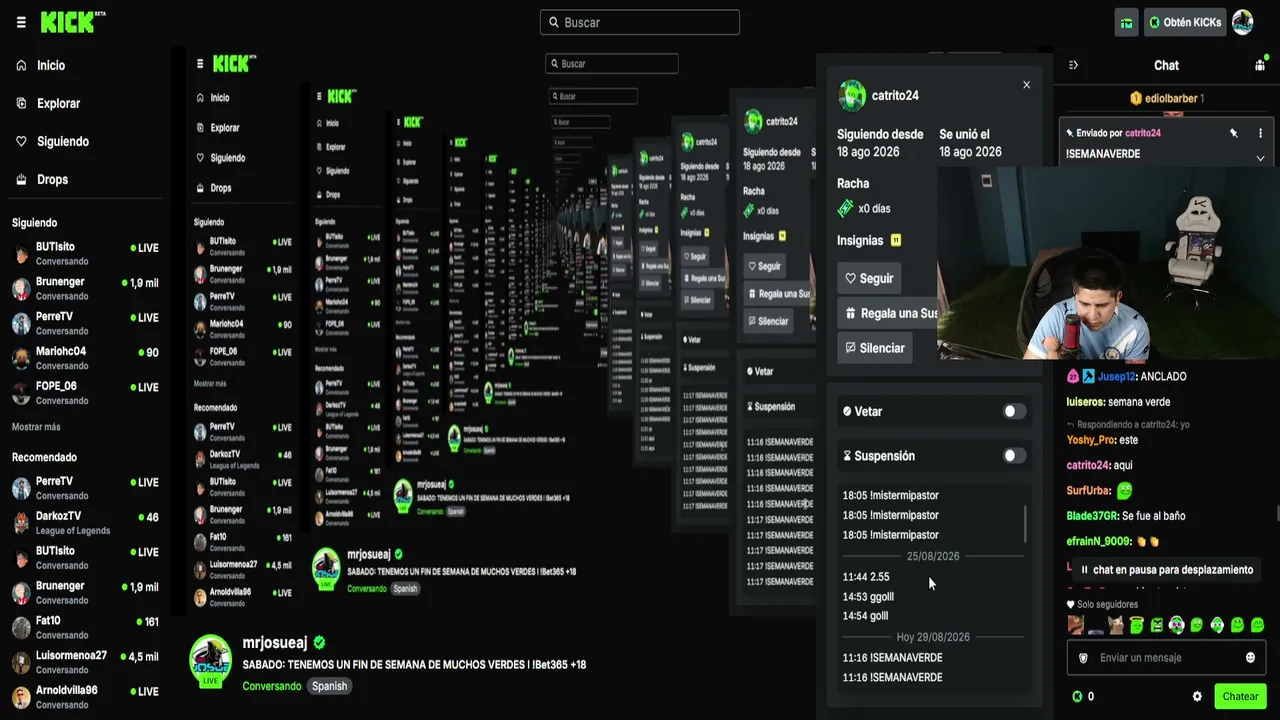This screenshot has width=1280, height=720.
Task: Click the Blade37GR username in chat
Action: [x=1092, y=516]
